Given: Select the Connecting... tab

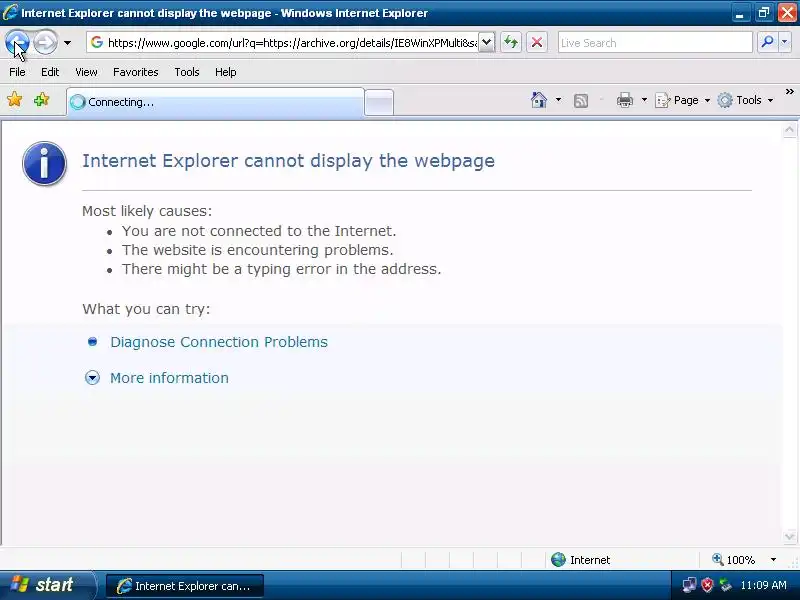Looking at the screenshot, I should point(215,102).
